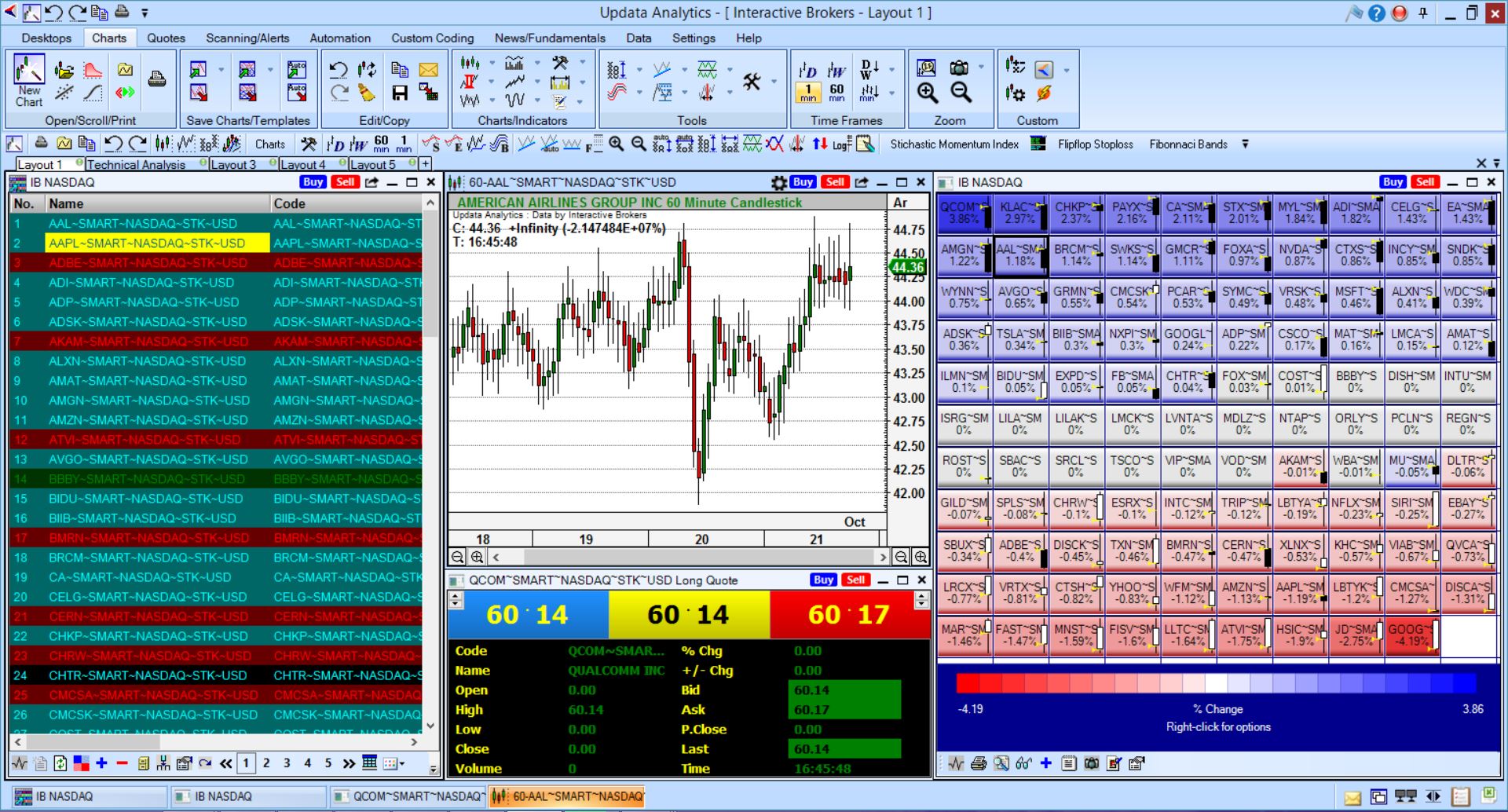This screenshot has height=812, width=1508.
Task: Select the CHTR~SMART~NASDAQ~STK~USD row
Action: [x=216, y=675]
